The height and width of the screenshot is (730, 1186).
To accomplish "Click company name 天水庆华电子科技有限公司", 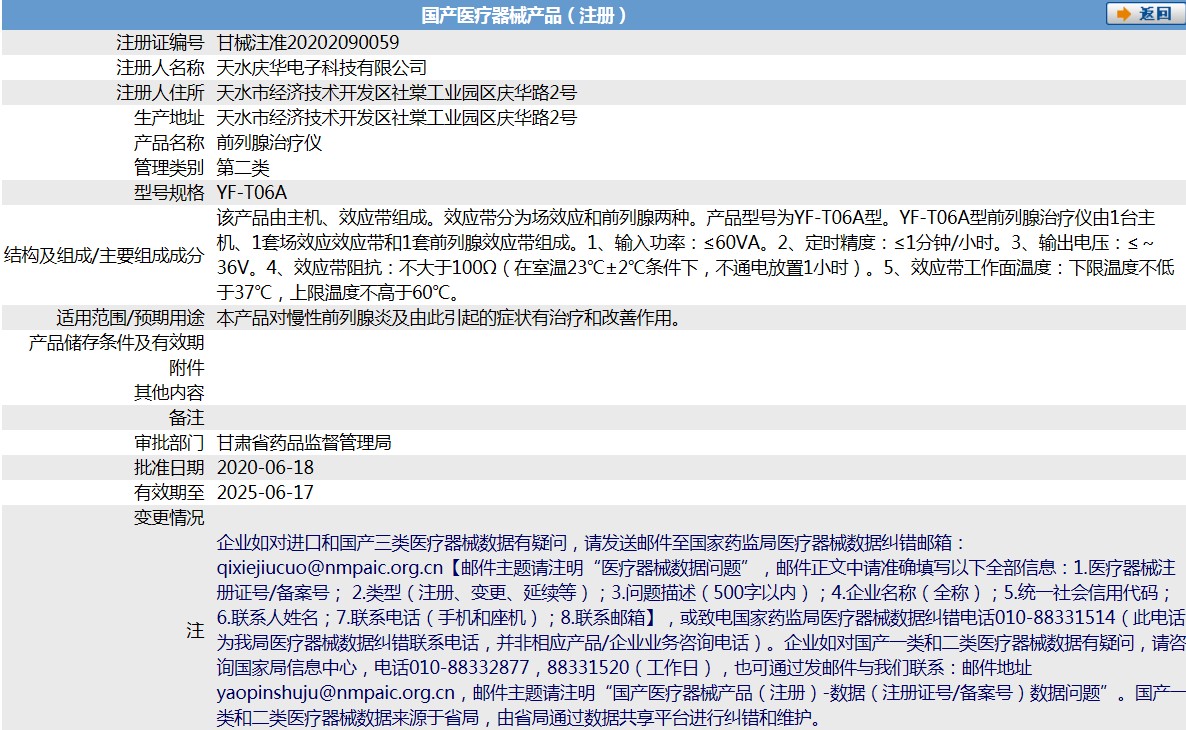I will coord(321,67).
